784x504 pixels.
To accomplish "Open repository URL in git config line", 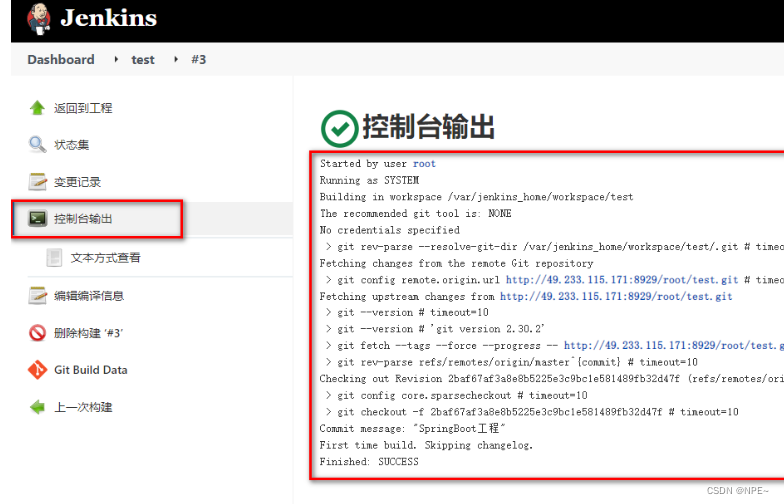I will point(622,280).
